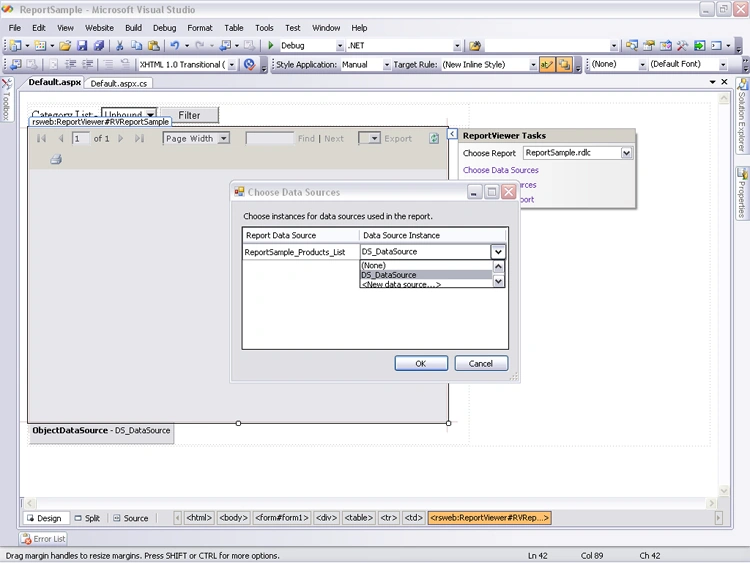
Task: Click the Reuse Existing Style icon
Action: [564, 65]
